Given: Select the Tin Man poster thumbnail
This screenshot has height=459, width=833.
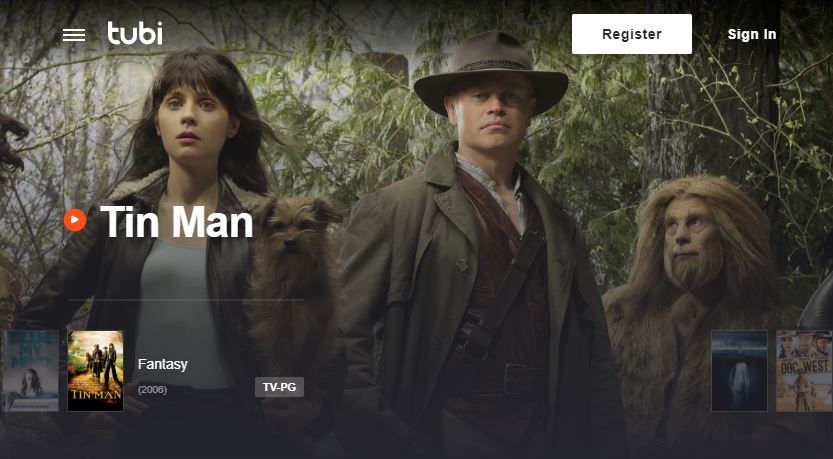Looking at the screenshot, I should pos(96,371).
